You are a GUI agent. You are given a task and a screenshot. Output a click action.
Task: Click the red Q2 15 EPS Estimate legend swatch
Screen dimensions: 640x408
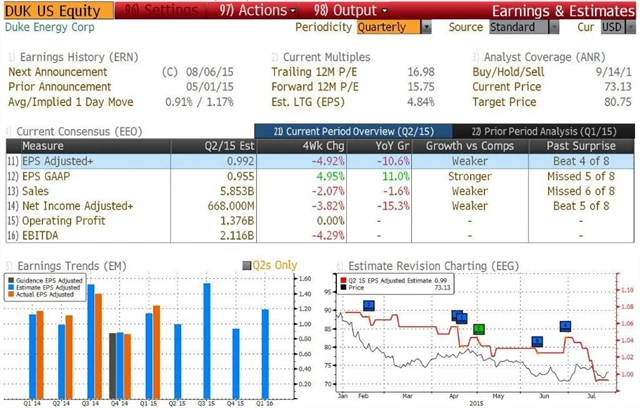[x=343, y=281]
